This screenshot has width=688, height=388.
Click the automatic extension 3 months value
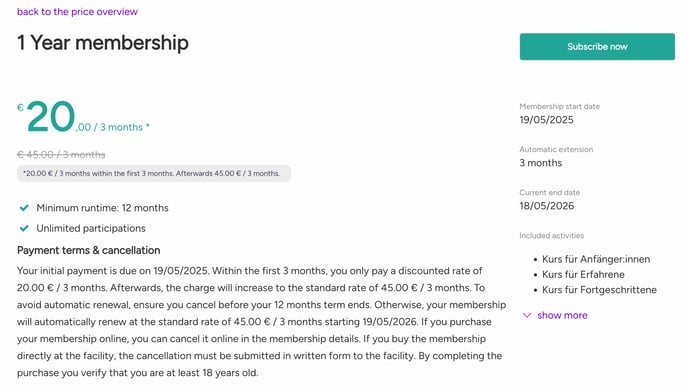pos(541,163)
